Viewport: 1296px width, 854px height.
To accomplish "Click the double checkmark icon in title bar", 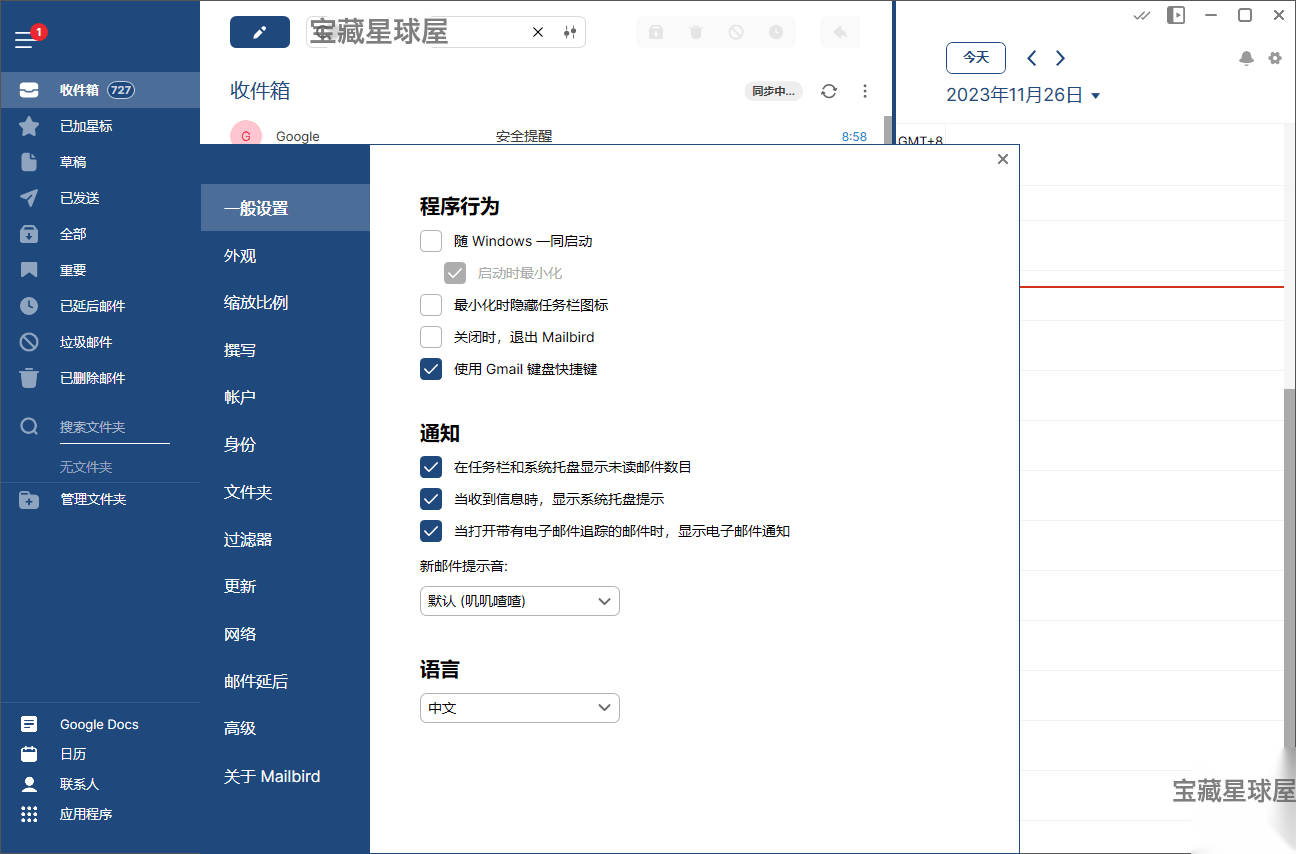I will click(1142, 15).
